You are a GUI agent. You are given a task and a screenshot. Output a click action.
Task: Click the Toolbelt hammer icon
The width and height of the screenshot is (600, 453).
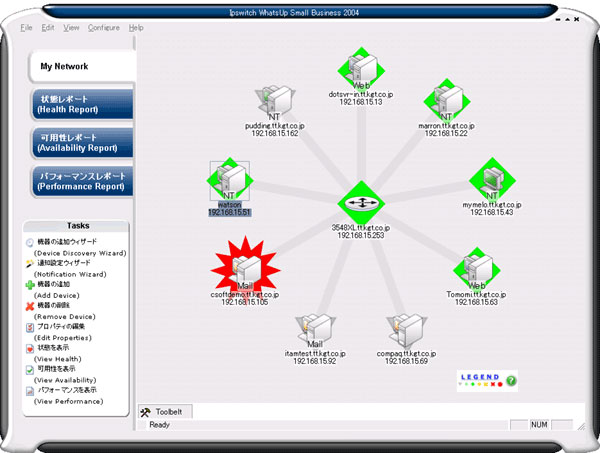click(x=145, y=412)
